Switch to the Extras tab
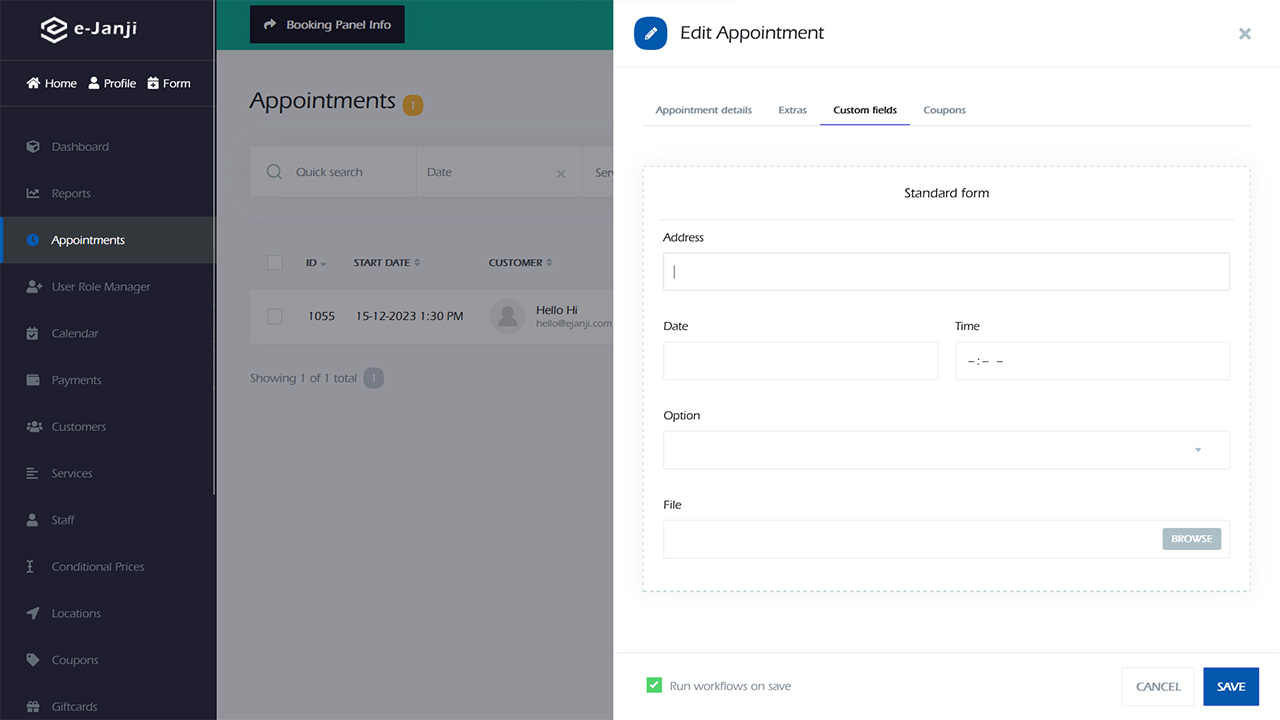The height and width of the screenshot is (720, 1280). coord(793,110)
